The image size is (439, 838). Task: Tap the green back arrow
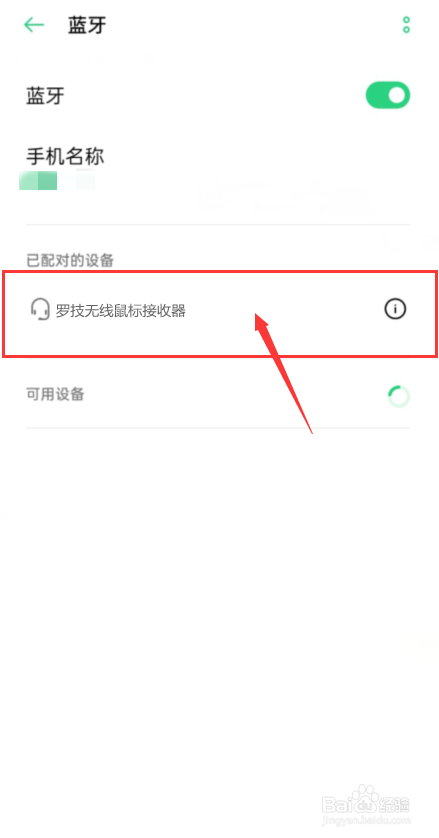[34, 25]
